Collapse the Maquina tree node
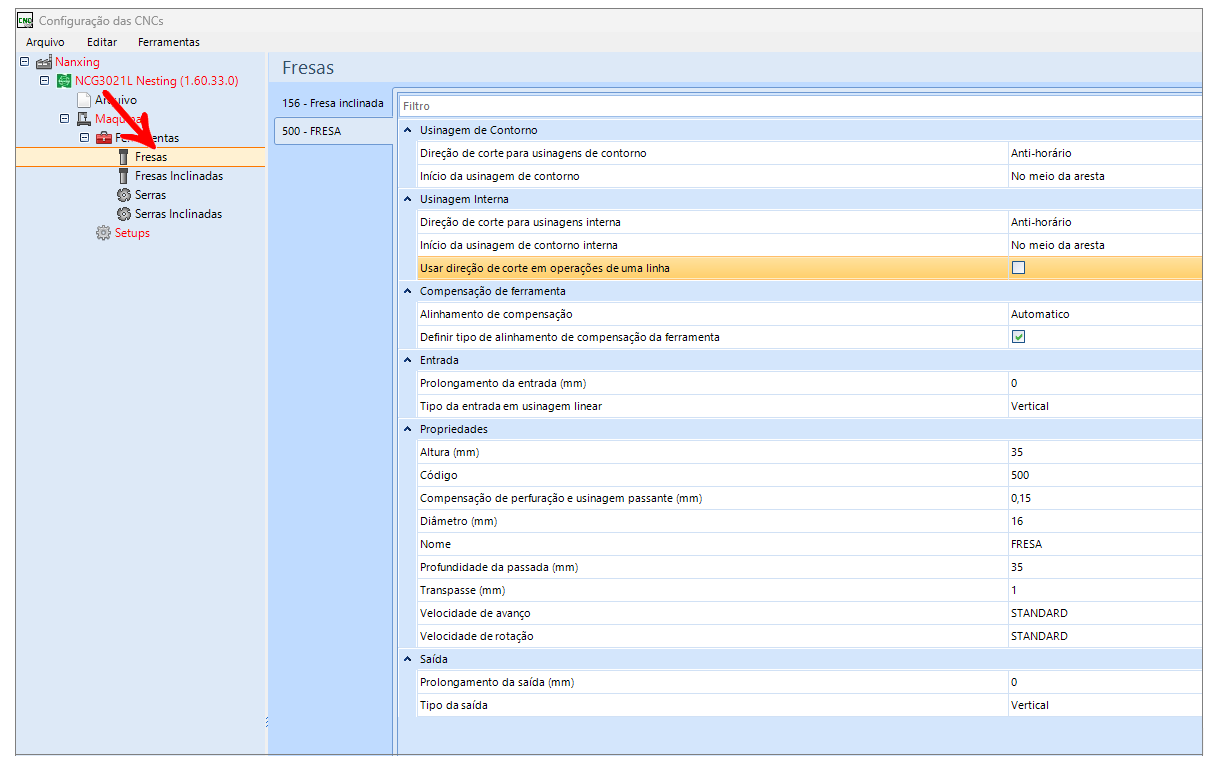The width and height of the screenshot is (1230, 781). click(x=65, y=119)
